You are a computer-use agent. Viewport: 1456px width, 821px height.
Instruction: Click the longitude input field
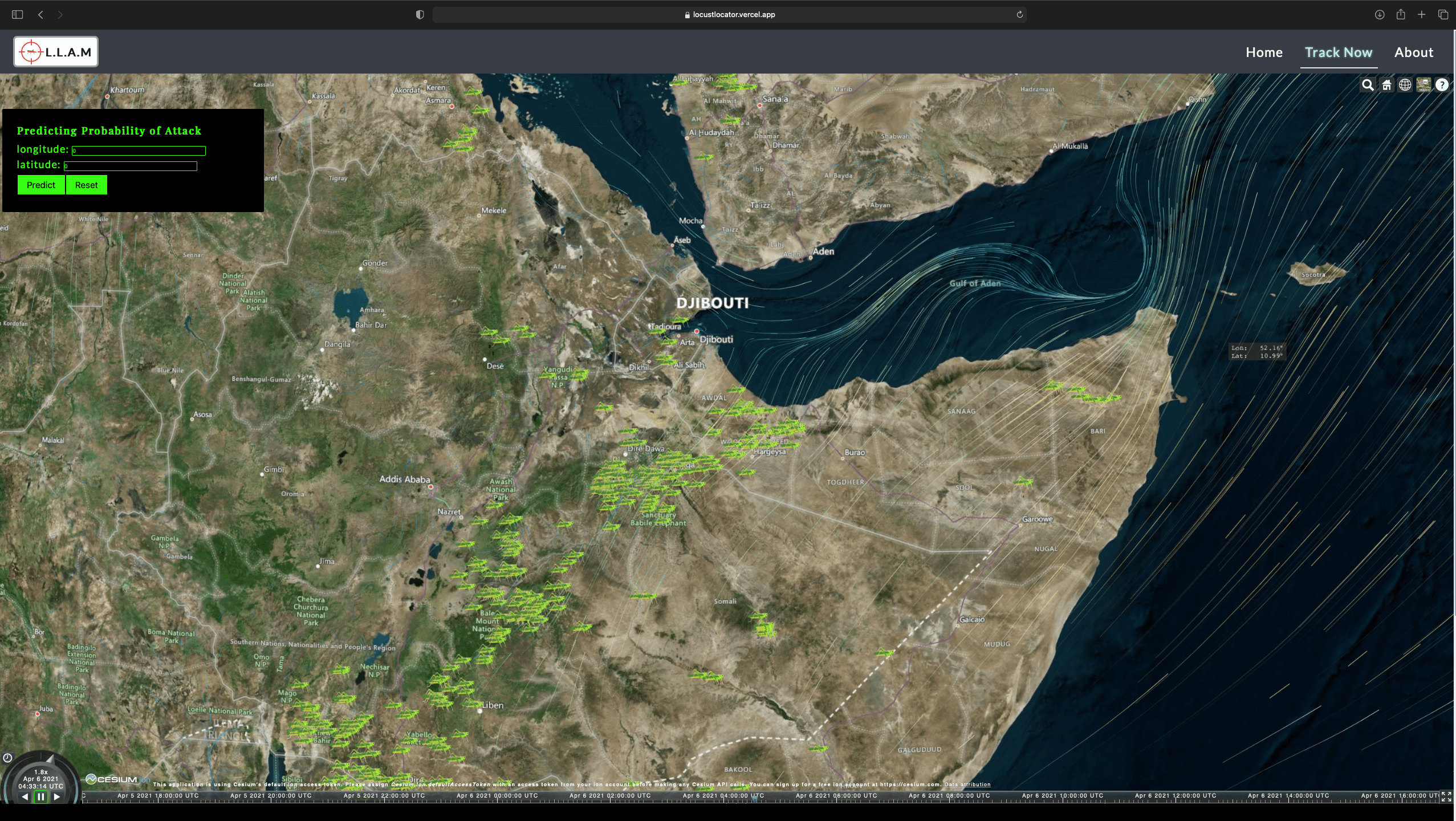coord(139,151)
